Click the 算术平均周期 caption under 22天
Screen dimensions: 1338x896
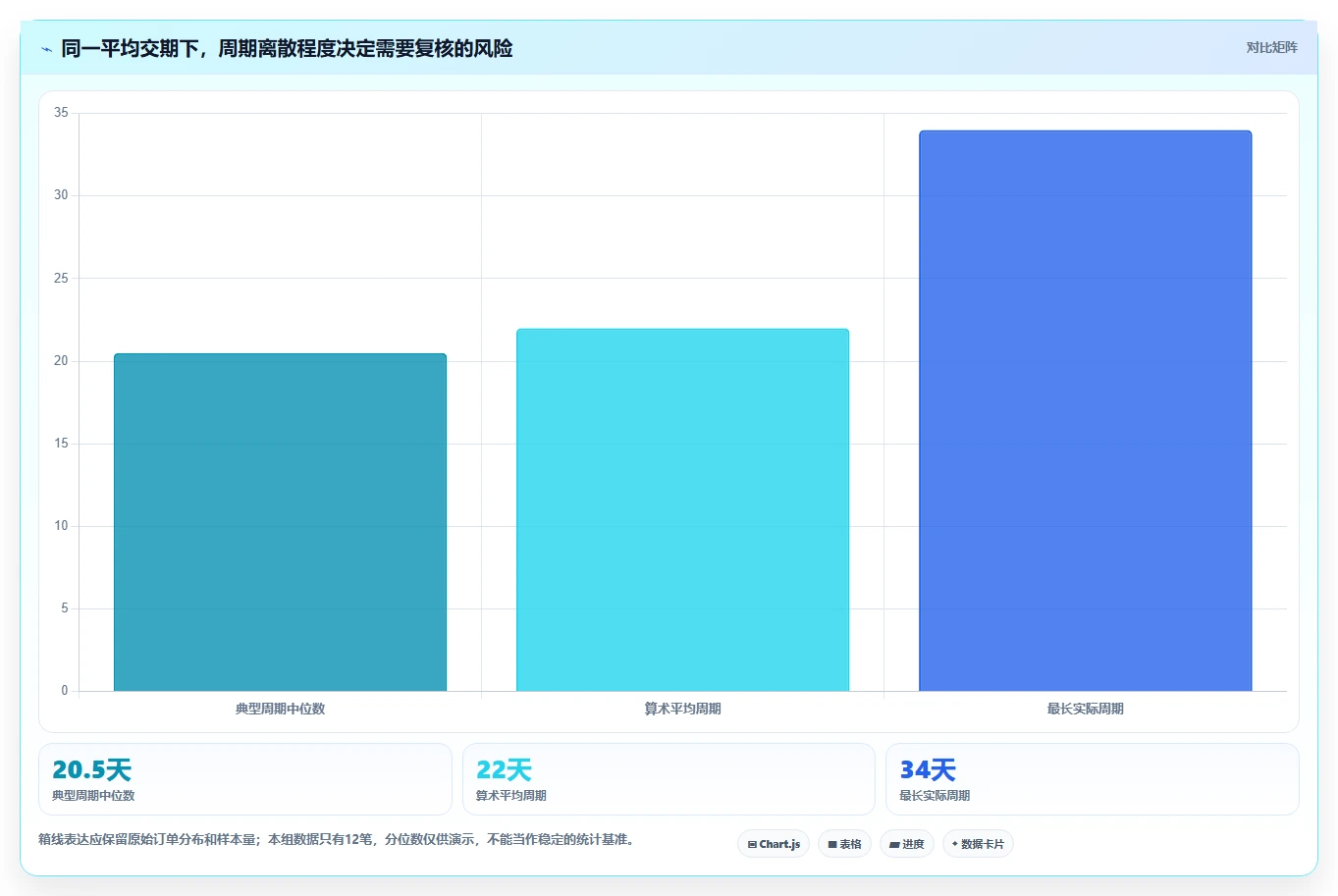click(x=510, y=796)
